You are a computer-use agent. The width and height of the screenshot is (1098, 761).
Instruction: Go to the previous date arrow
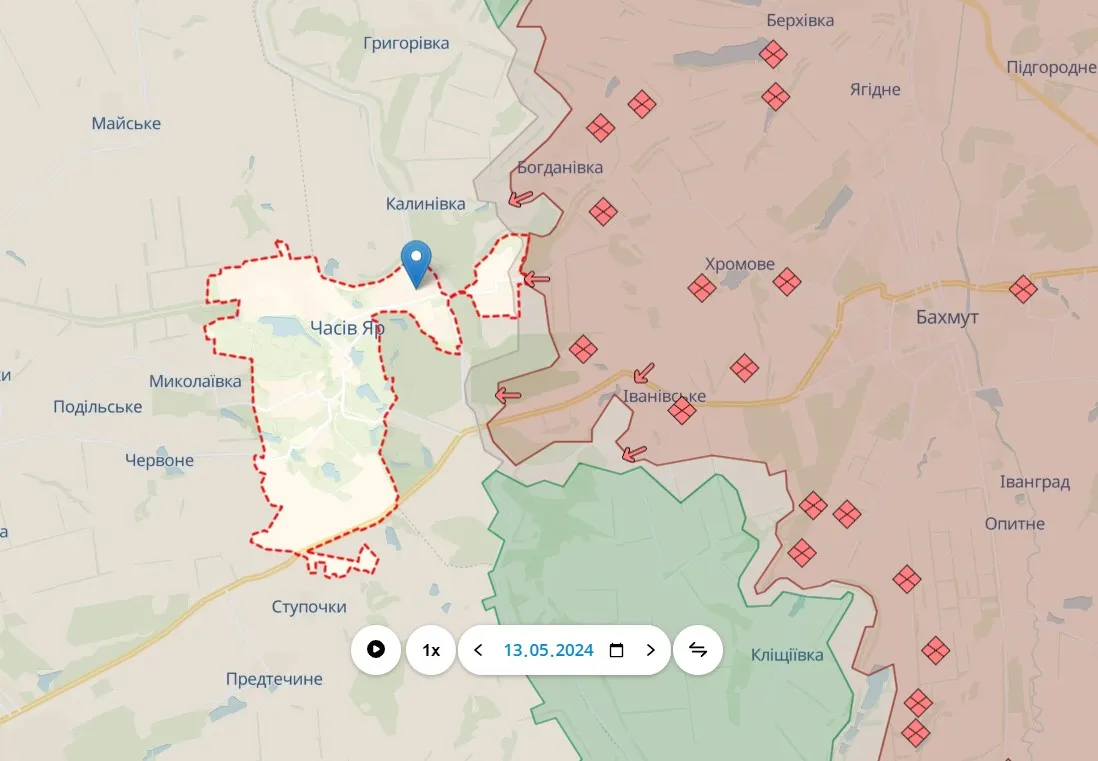[478, 650]
